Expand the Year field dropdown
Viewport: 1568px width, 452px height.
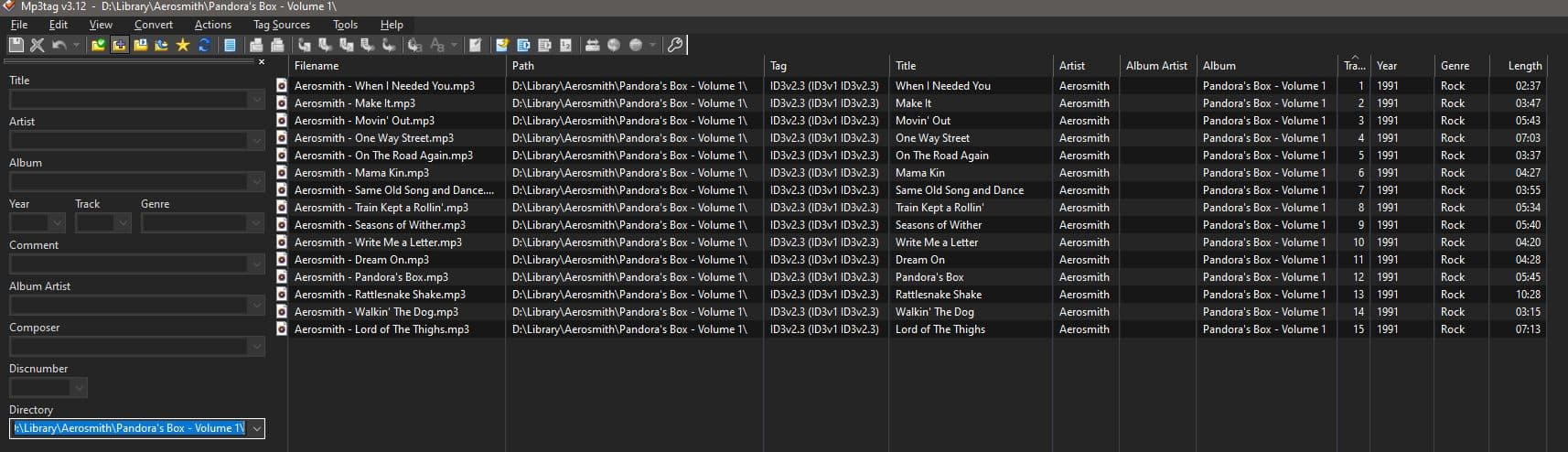tap(57, 223)
